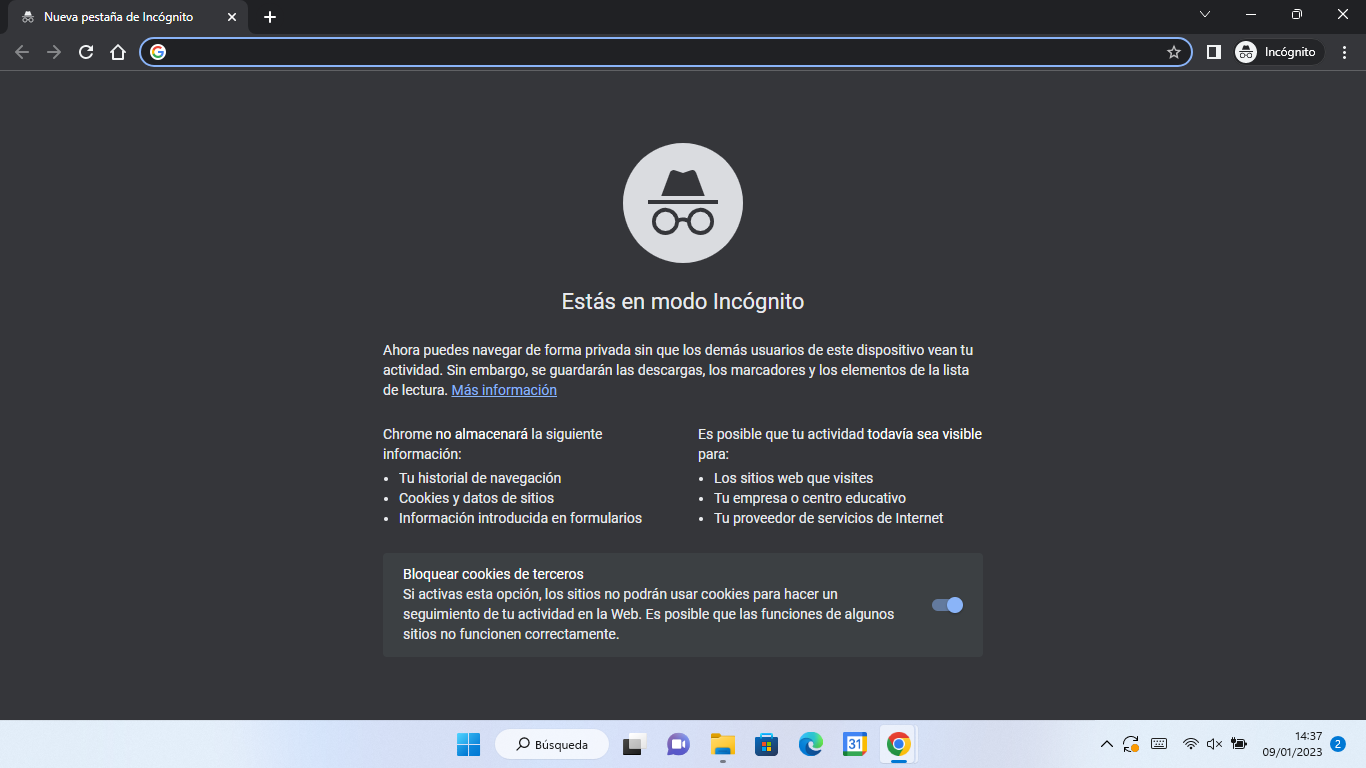Click the muted volume tray icon
The width and height of the screenshot is (1366, 768).
coord(1215,744)
